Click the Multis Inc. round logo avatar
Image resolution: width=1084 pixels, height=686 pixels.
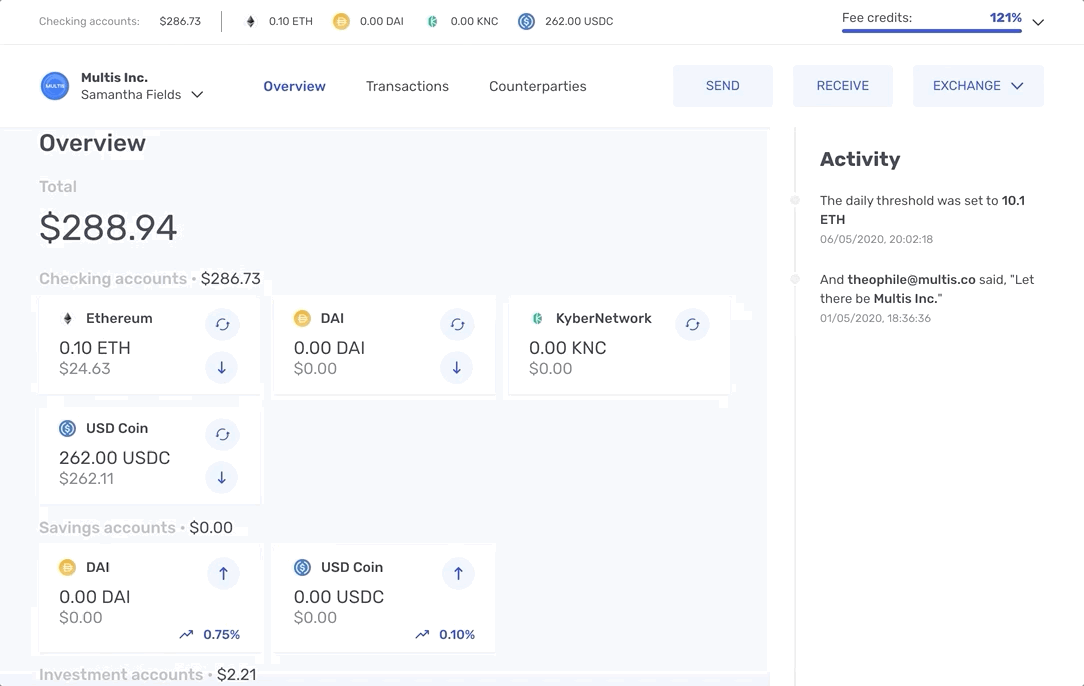pos(55,86)
